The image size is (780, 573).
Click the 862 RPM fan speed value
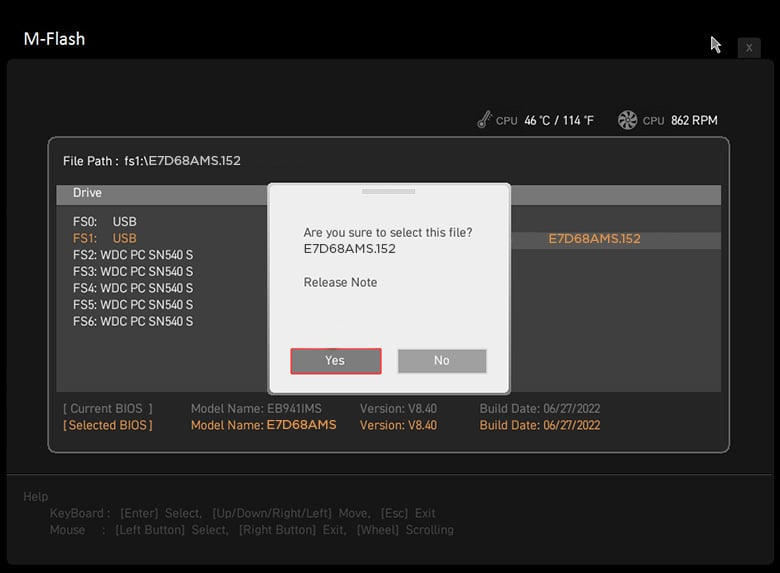(694, 120)
